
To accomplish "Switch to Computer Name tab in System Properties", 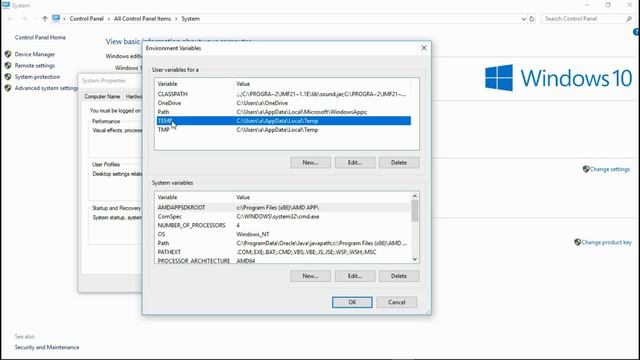I will pyautogui.click(x=102, y=96).
